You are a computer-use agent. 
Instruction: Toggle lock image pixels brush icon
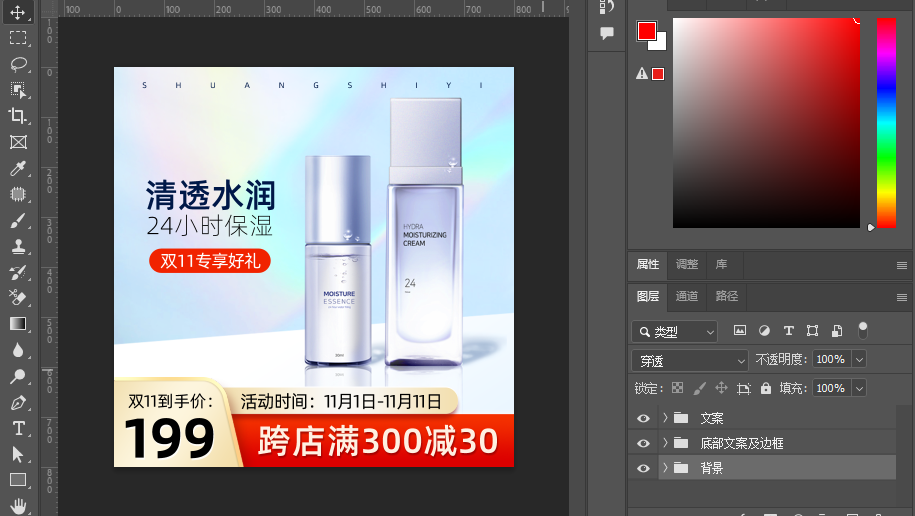point(699,388)
